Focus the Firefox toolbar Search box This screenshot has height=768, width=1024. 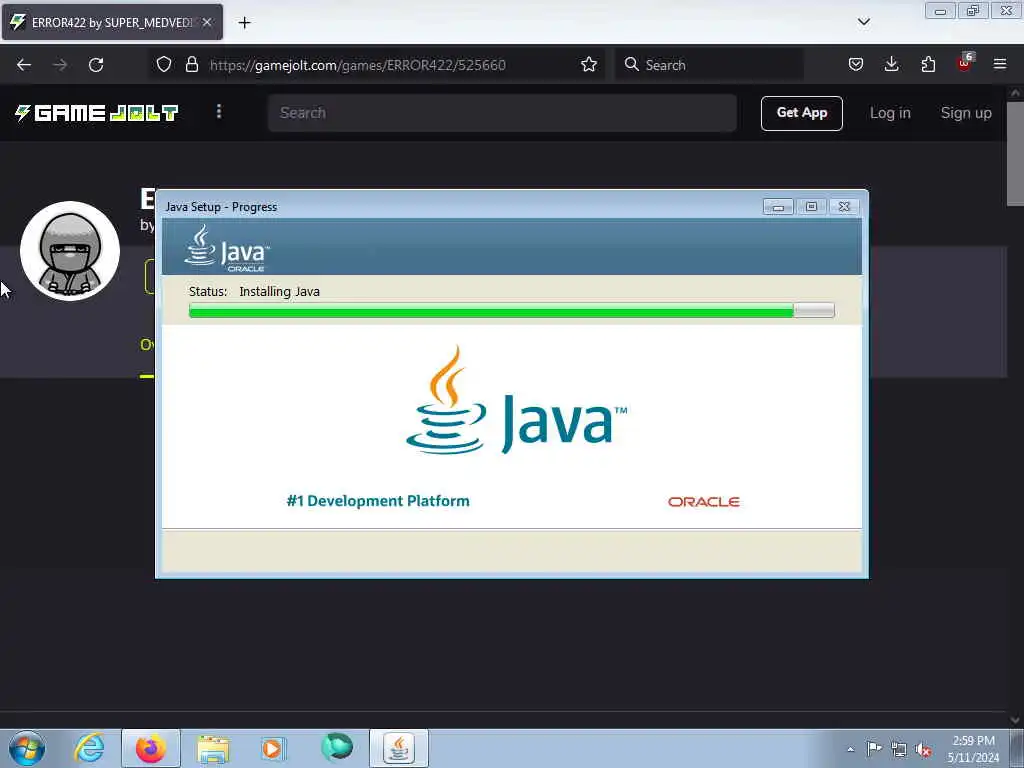[x=709, y=65]
